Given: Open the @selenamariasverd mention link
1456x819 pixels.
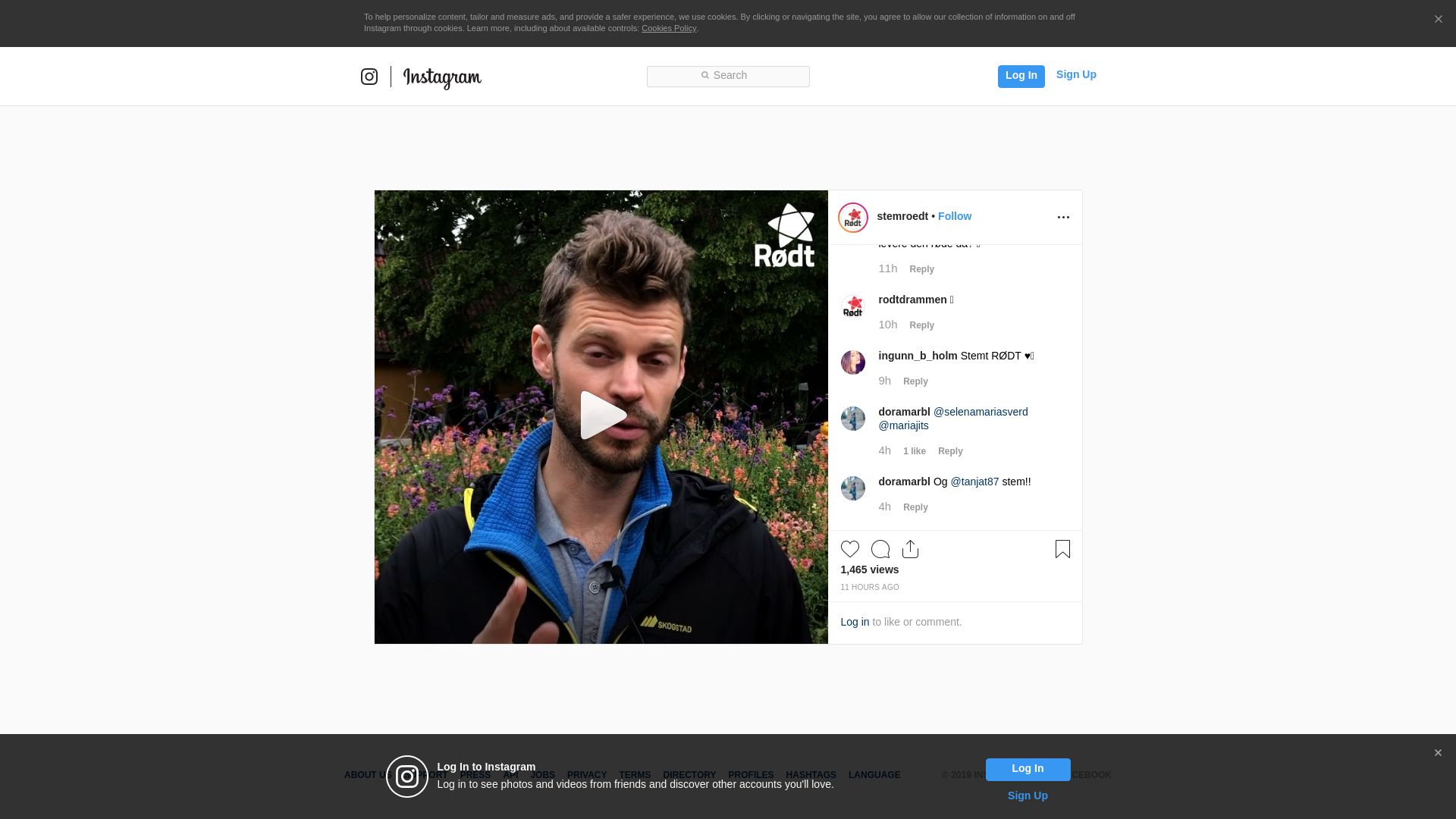Looking at the screenshot, I should (x=980, y=412).
